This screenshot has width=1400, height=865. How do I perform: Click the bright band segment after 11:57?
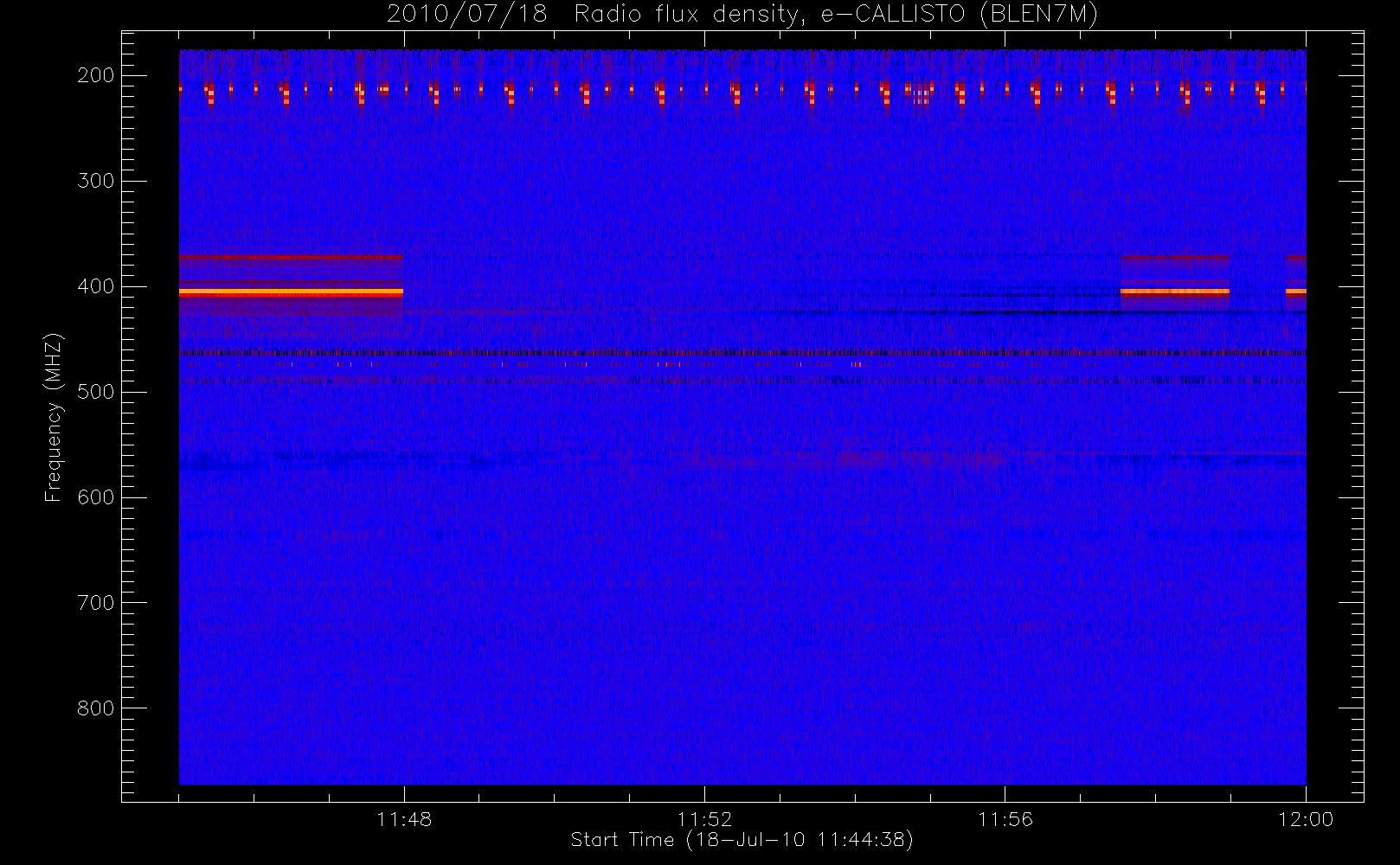(x=1175, y=292)
